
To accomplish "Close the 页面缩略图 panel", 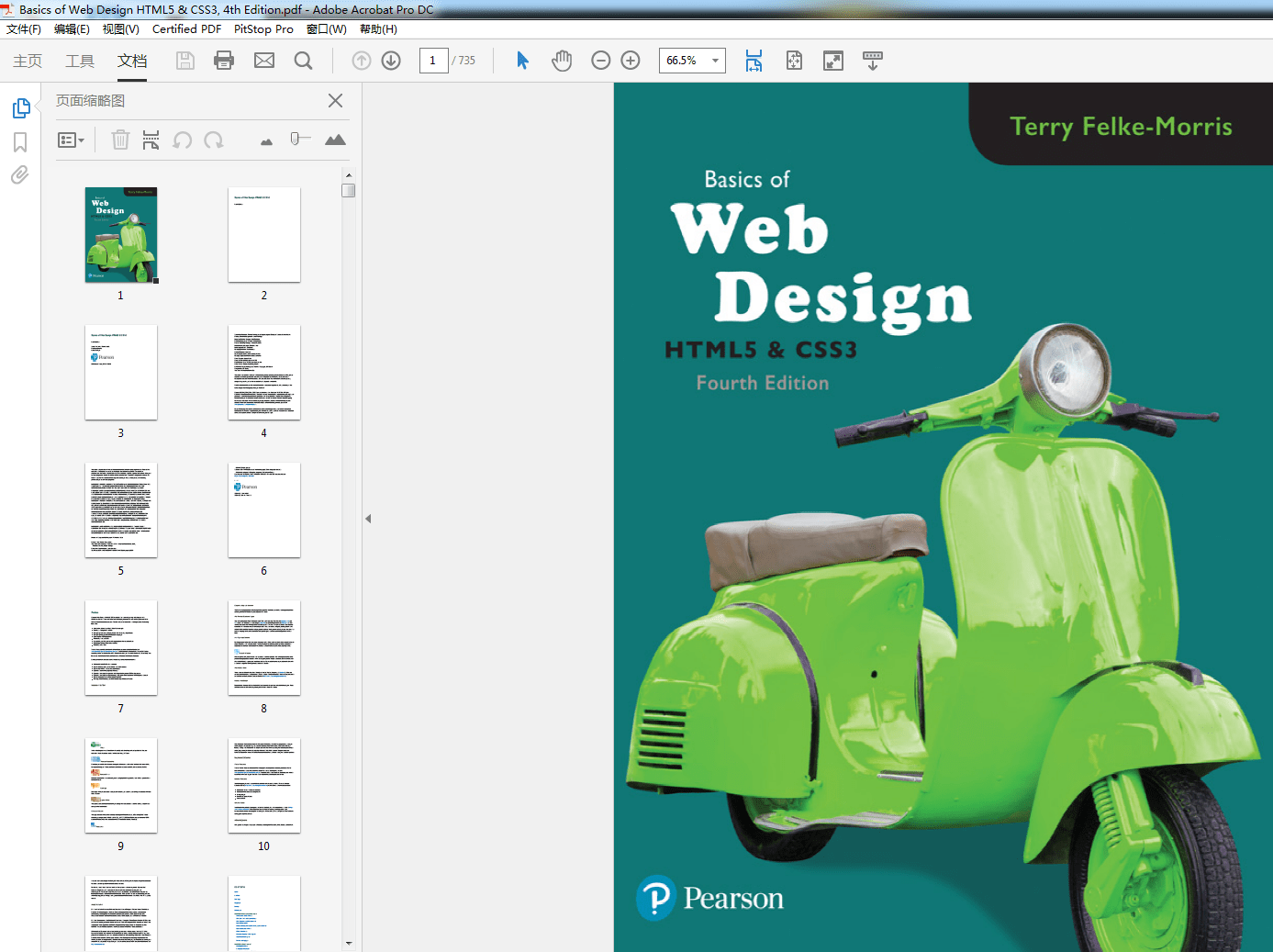I will click(x=335, y=101).
